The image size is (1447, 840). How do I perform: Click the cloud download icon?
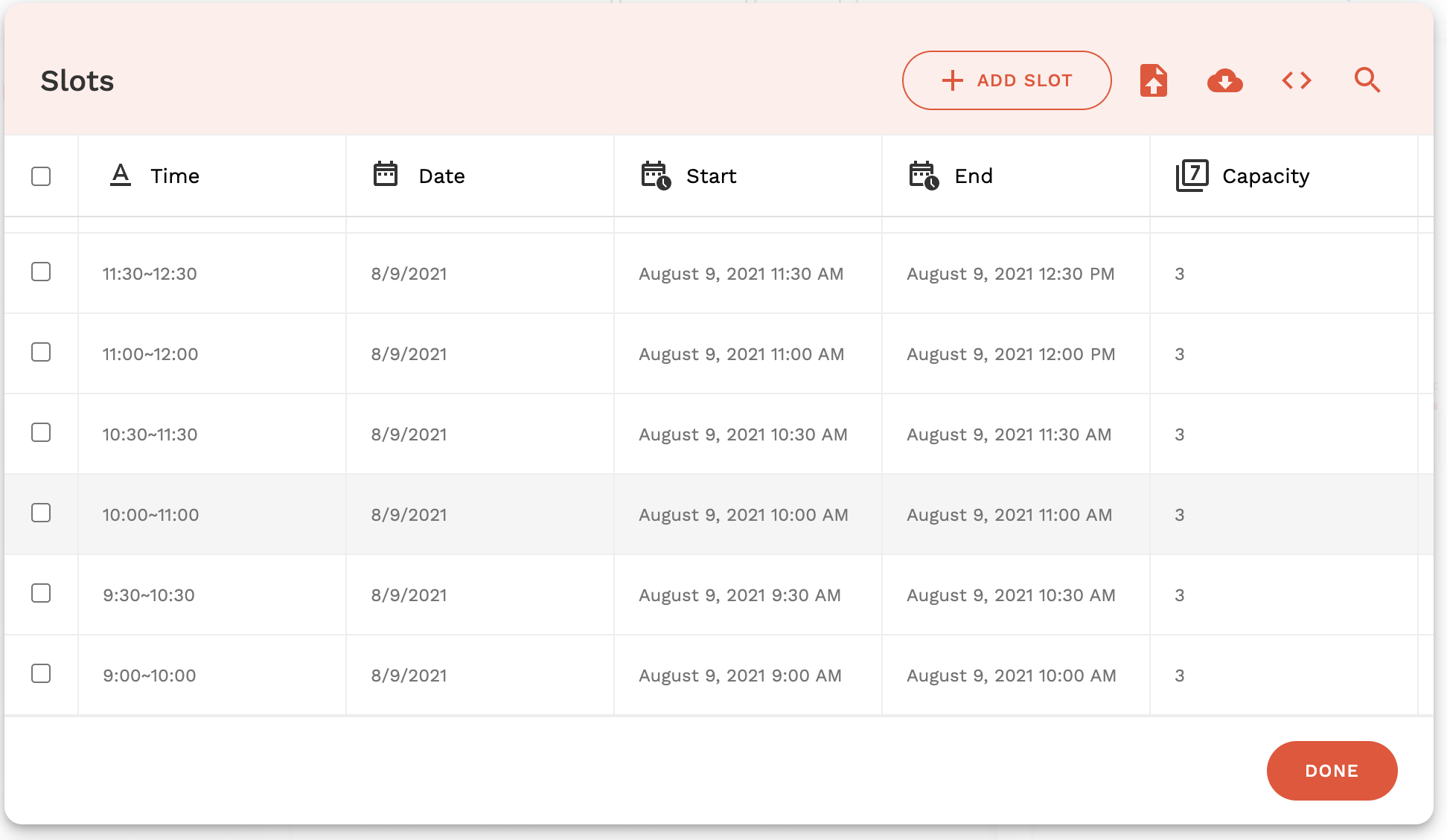1224,80
